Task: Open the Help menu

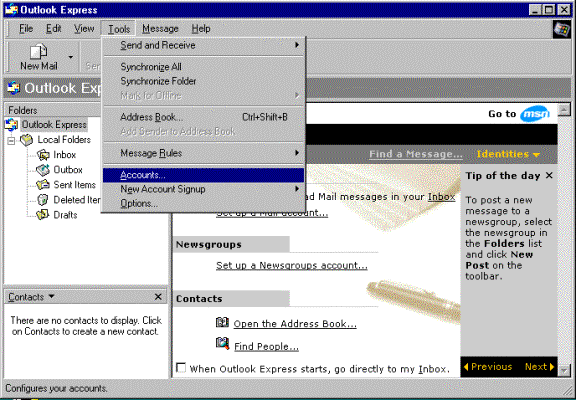Action: pyautogui.click(x=201, y=29)
